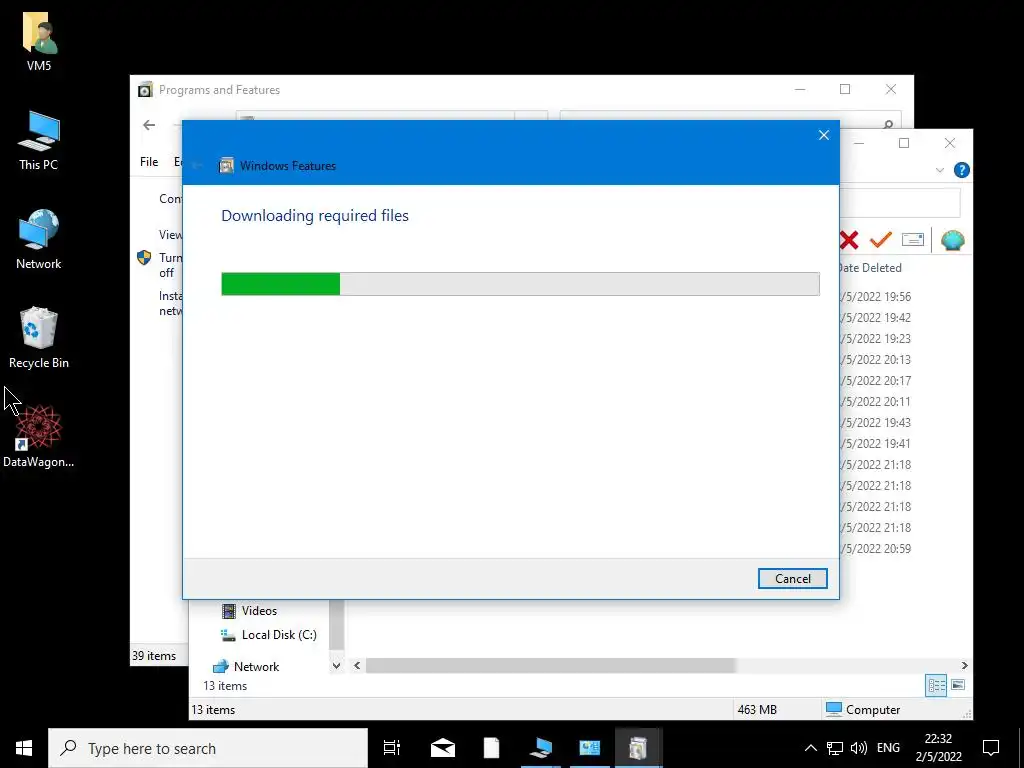Open the VM5 user folder on desktop
This screenshot has height=768, width=1024.
39,40
